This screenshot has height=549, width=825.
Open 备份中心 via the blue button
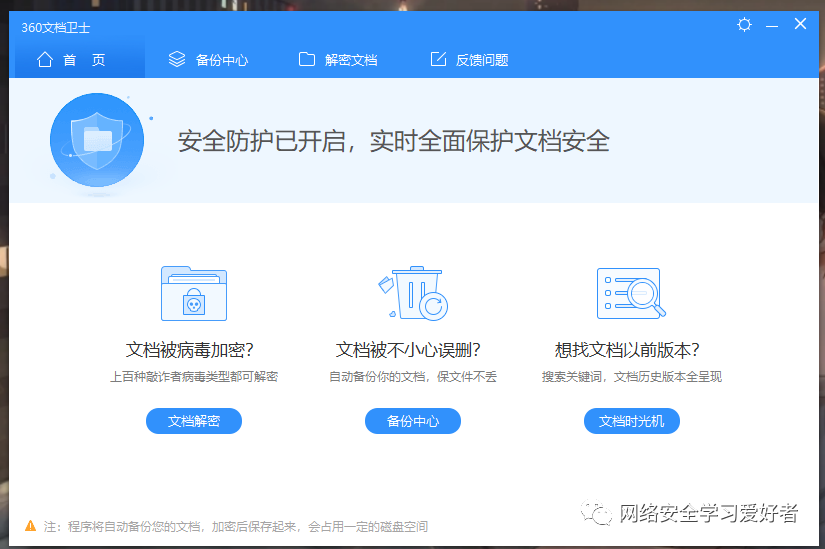pos(413,421)
